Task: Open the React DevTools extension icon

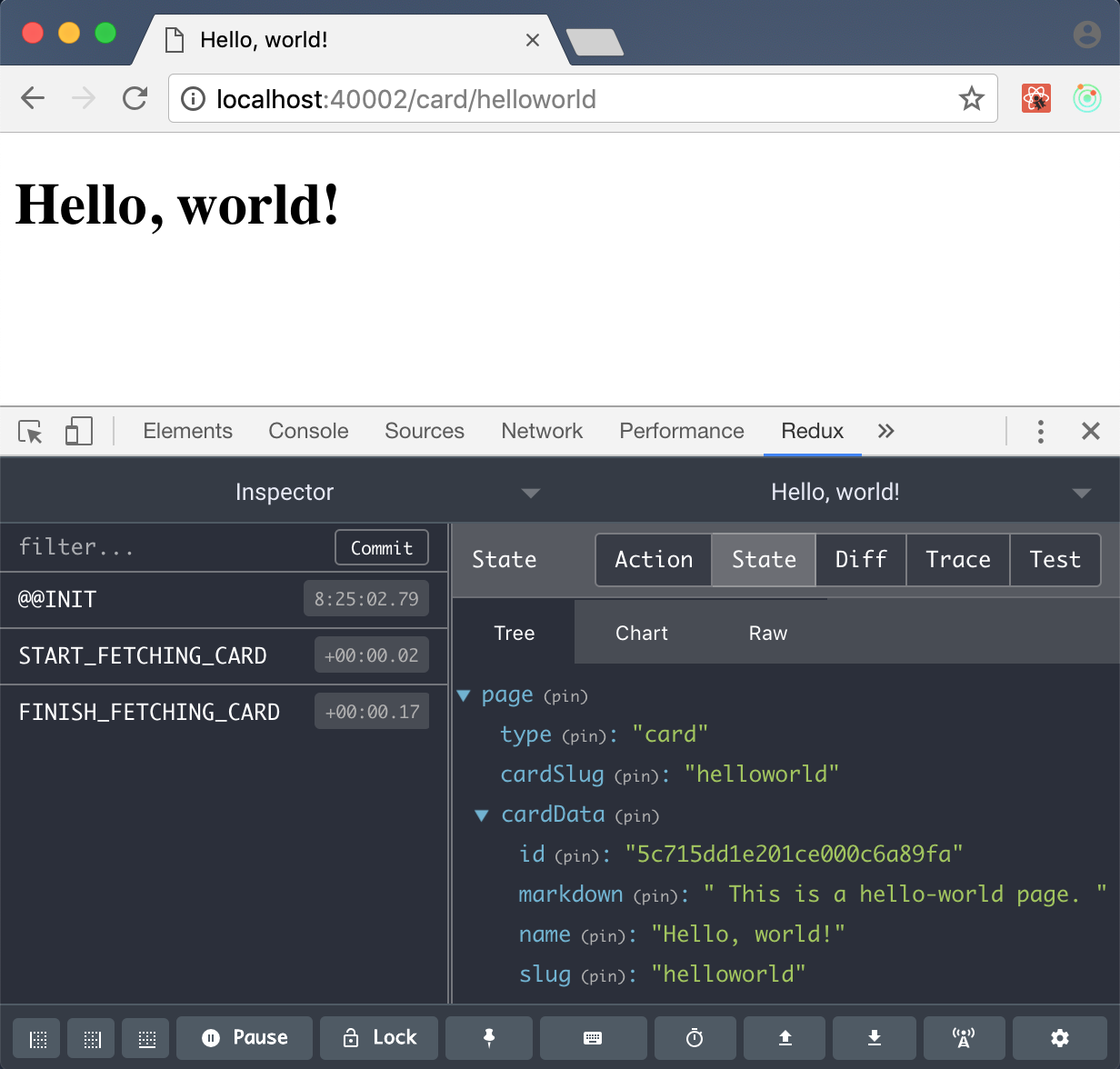Action: pos(1036,98)
